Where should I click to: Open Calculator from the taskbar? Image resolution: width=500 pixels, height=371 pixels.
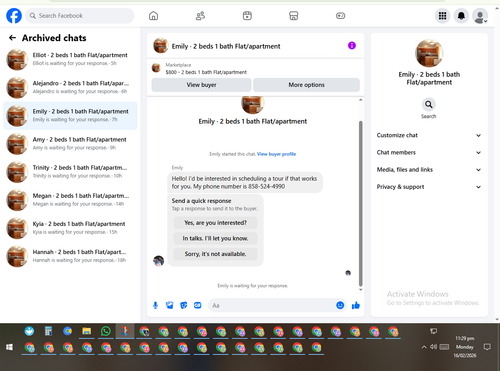tap(48, 331)
